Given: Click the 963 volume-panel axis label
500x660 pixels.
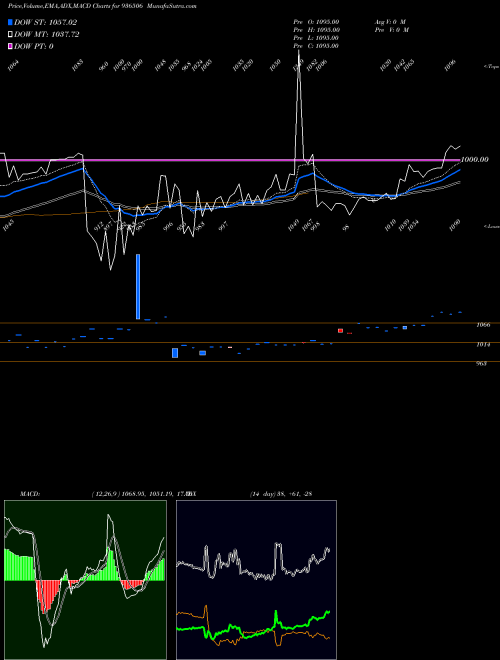Looking at the screenshot, I should [481, 363].
